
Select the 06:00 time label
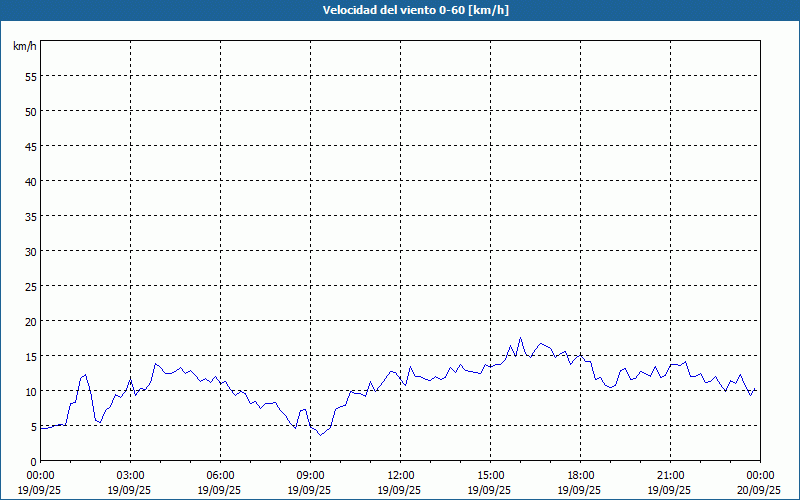(220, 475)
